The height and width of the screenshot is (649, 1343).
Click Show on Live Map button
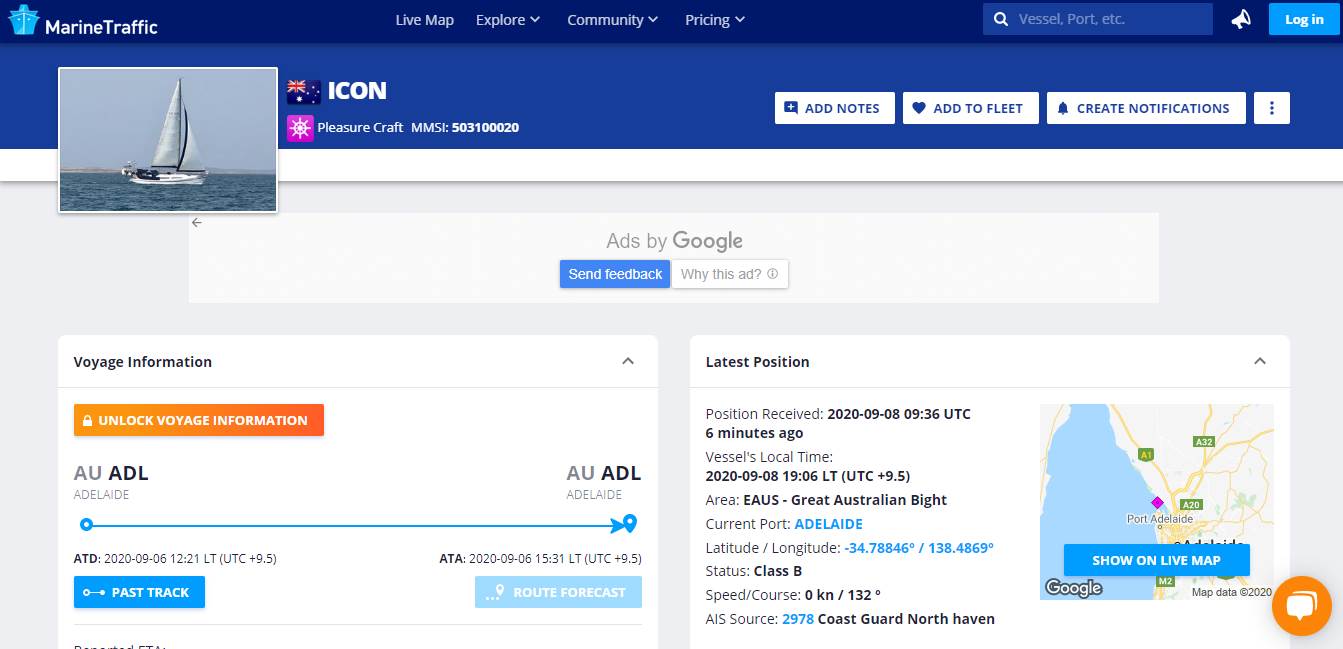pyautogui.click(x=1156, y=560)
